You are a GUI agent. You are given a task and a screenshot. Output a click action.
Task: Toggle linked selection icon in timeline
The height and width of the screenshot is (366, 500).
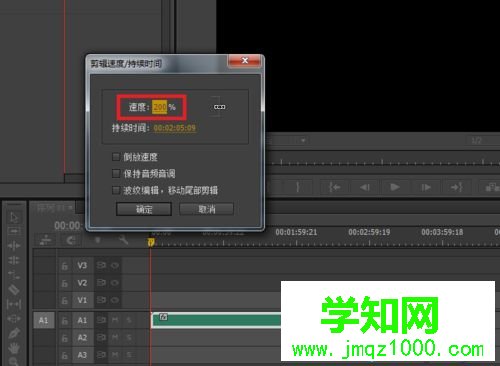click(x=71, y=240)
